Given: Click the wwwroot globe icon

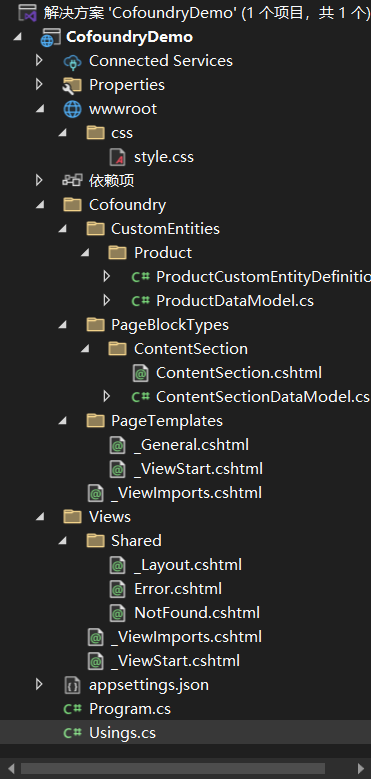Looking at the screenshot, I should point(72,109).
